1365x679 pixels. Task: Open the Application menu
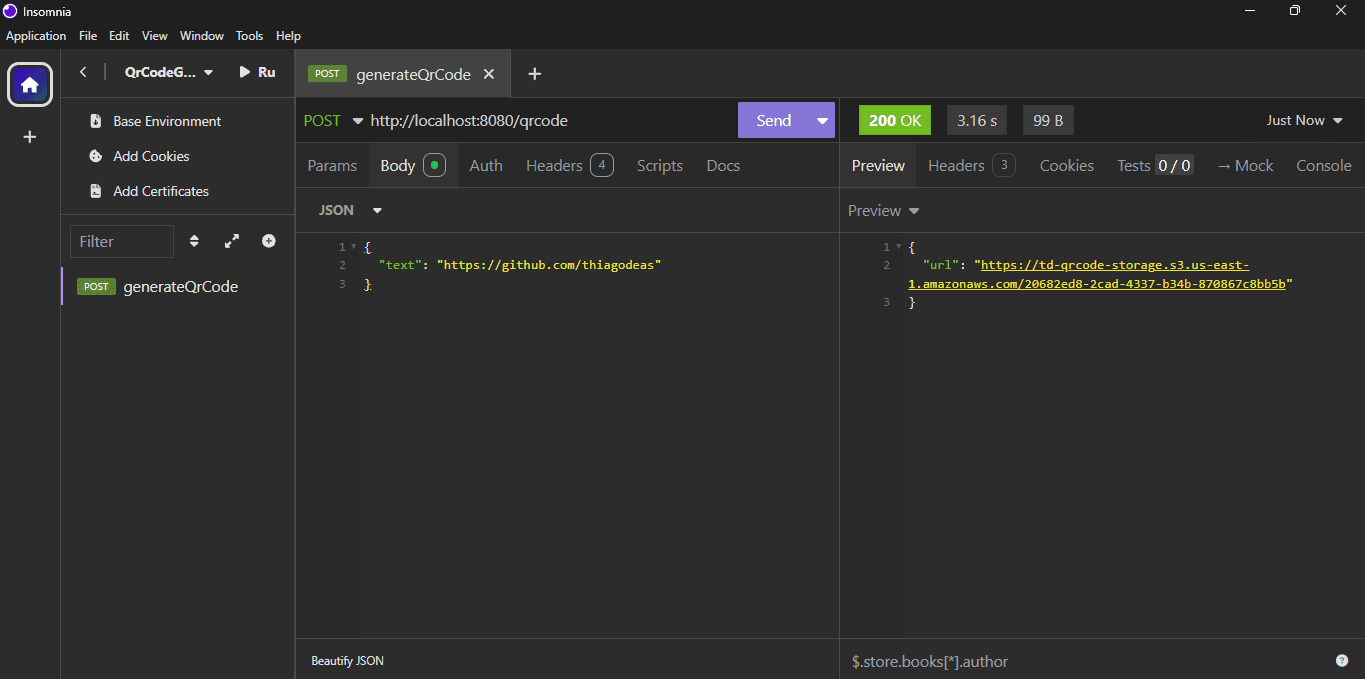[36, 36]
